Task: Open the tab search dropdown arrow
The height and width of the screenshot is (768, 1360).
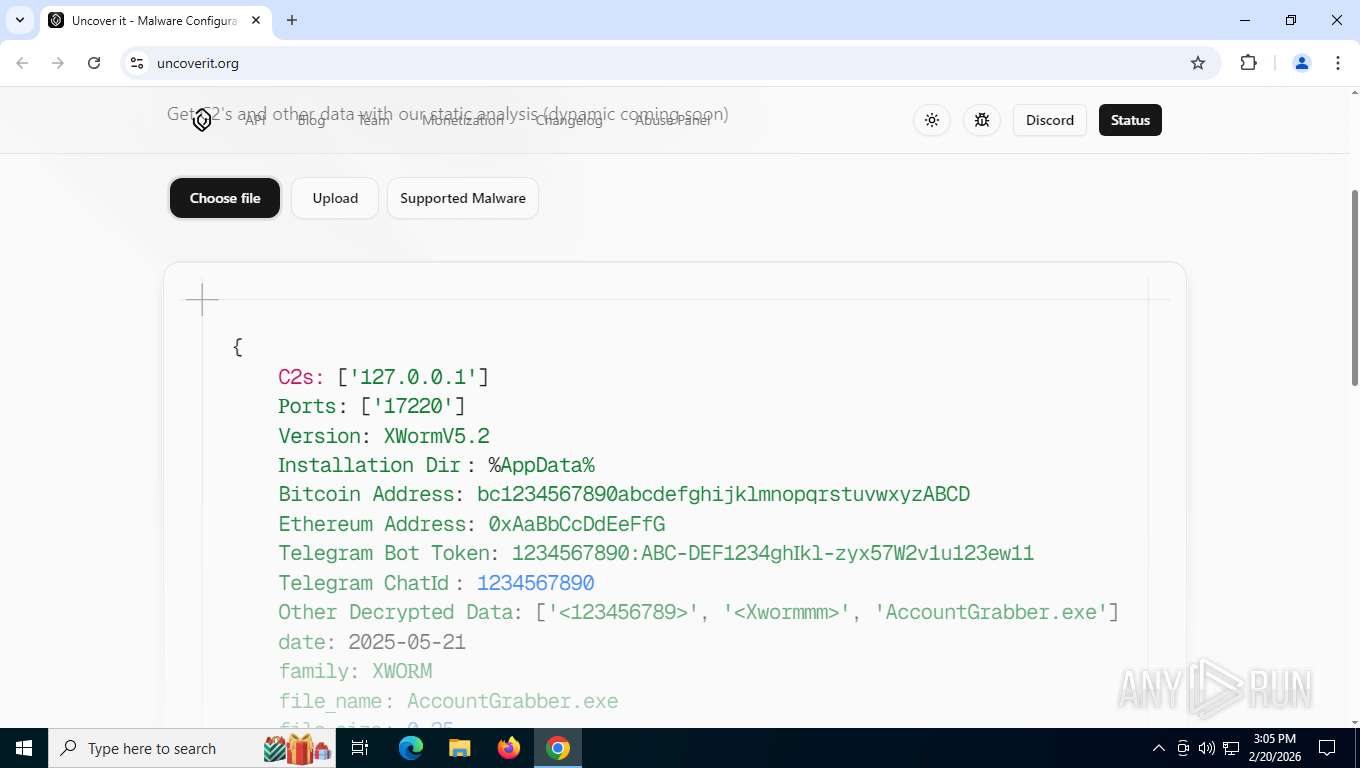Action: pos(19,20)
